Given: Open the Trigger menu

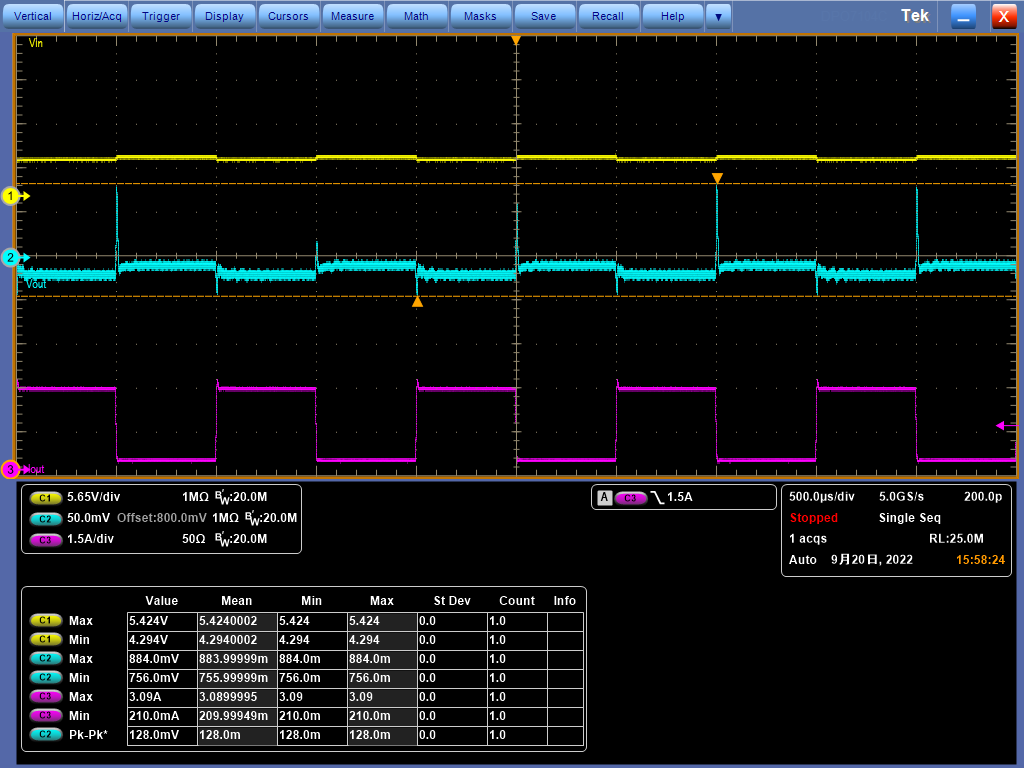Looking at the screenshot, I should pyautogui.click(x=161, y=16).
